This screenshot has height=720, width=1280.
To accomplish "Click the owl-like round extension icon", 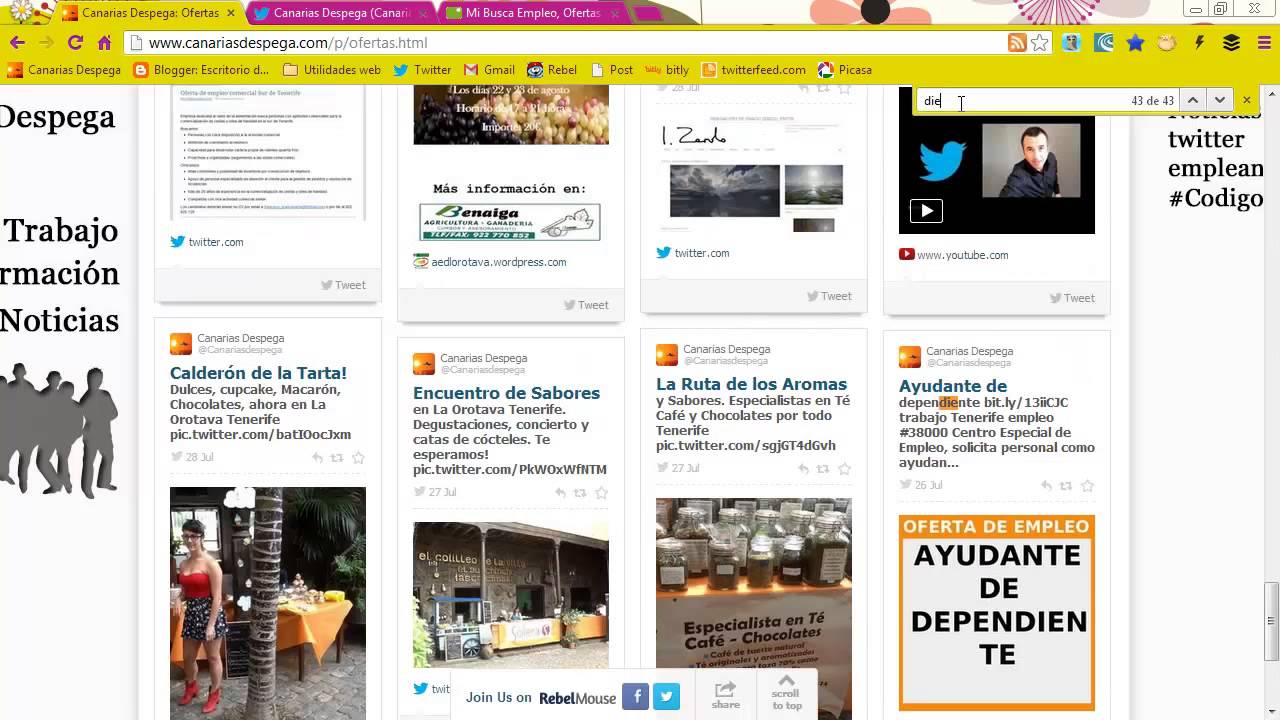I will (x=1167, y=43).
